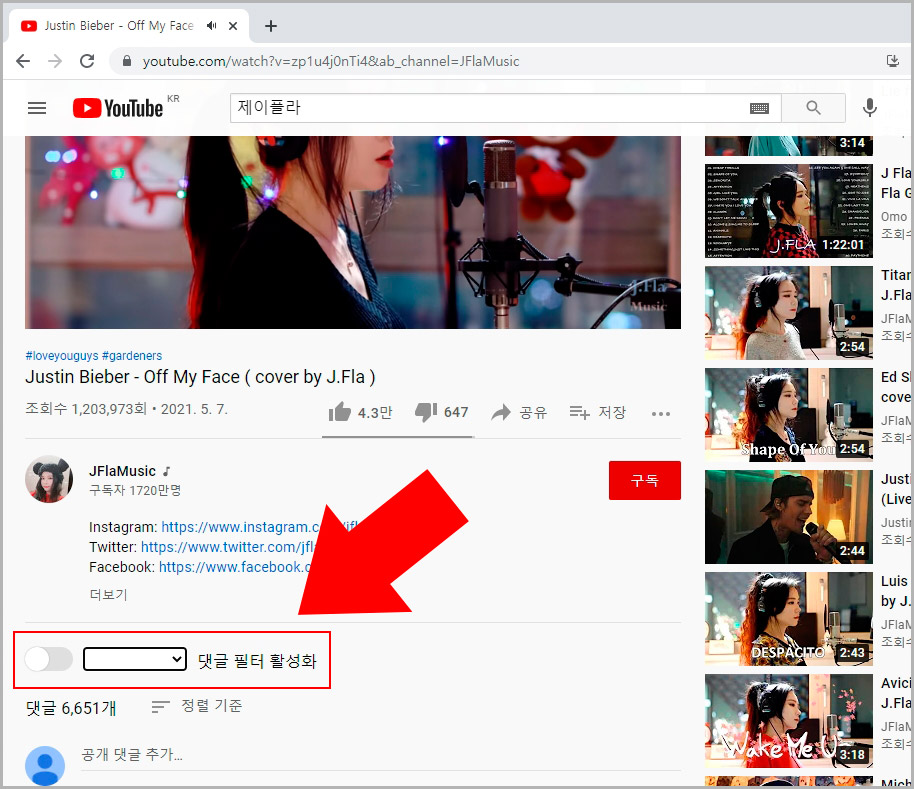Viewport: 914px width, 789px height.
Task: Open the Twitter link in the description
Action: [x=228, y=547]
